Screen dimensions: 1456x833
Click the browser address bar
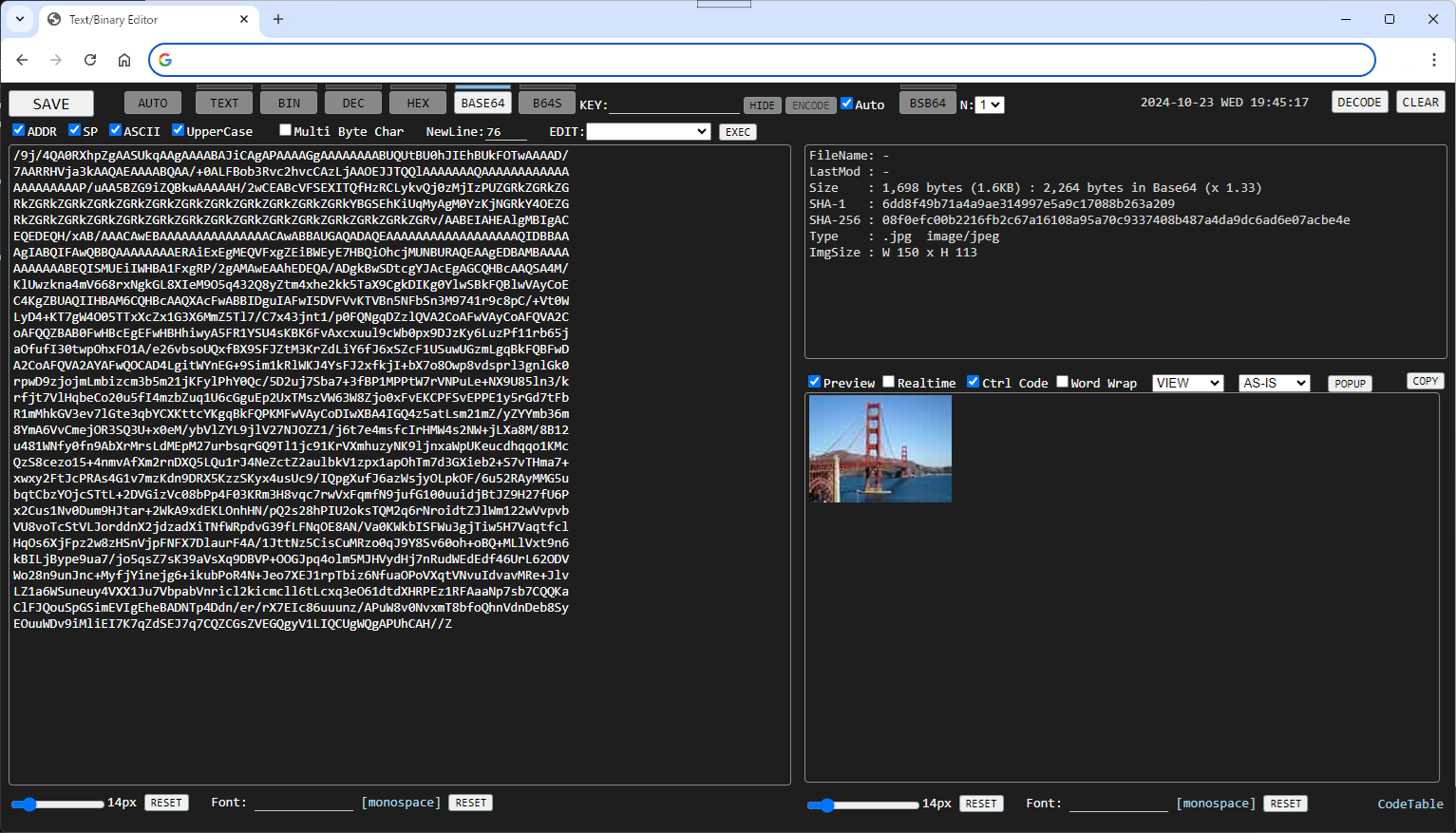[762, 60]
